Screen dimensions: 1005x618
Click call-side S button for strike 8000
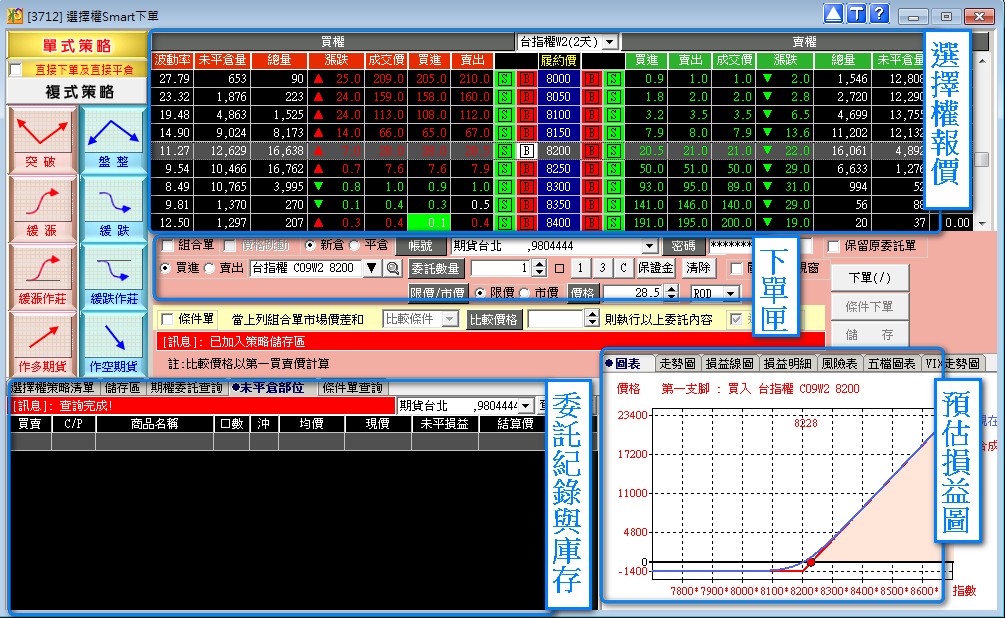[505, 79]
